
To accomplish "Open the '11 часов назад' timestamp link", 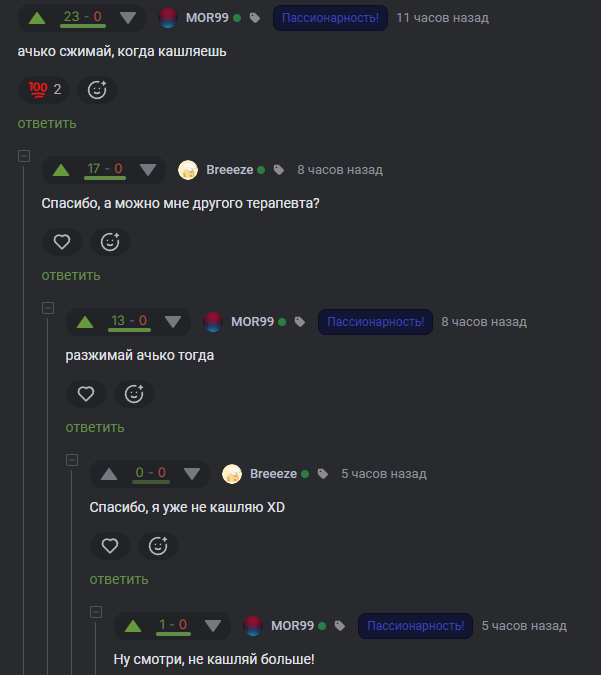I will 443,18.
